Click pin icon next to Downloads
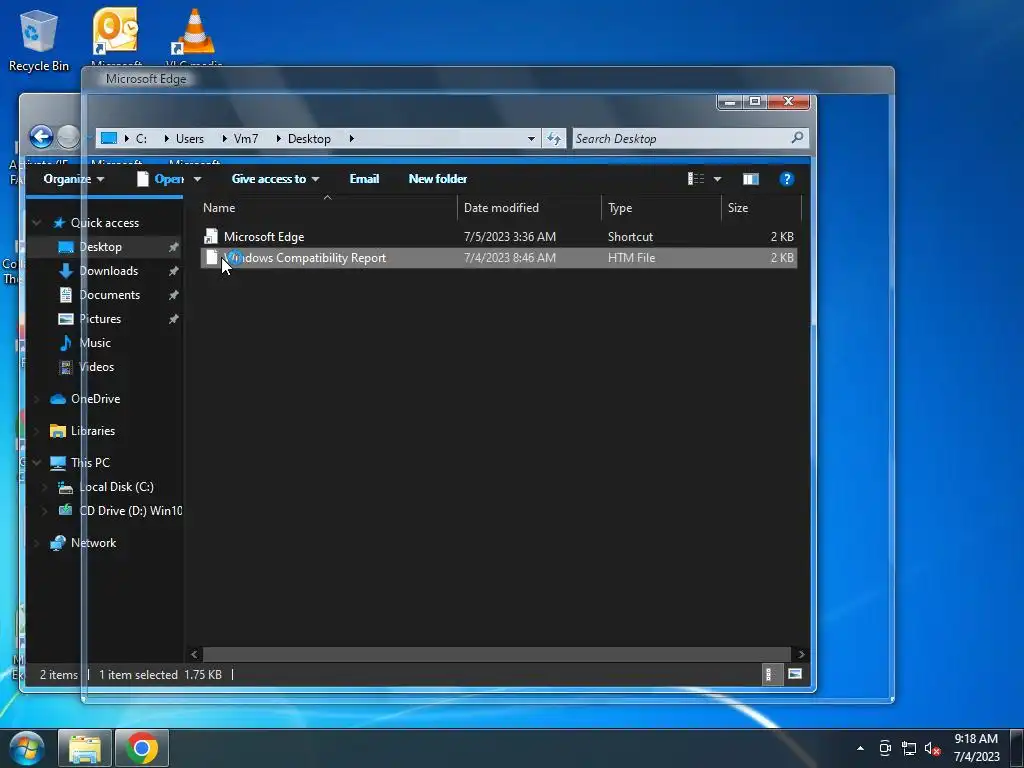 [x=173, y=271]
